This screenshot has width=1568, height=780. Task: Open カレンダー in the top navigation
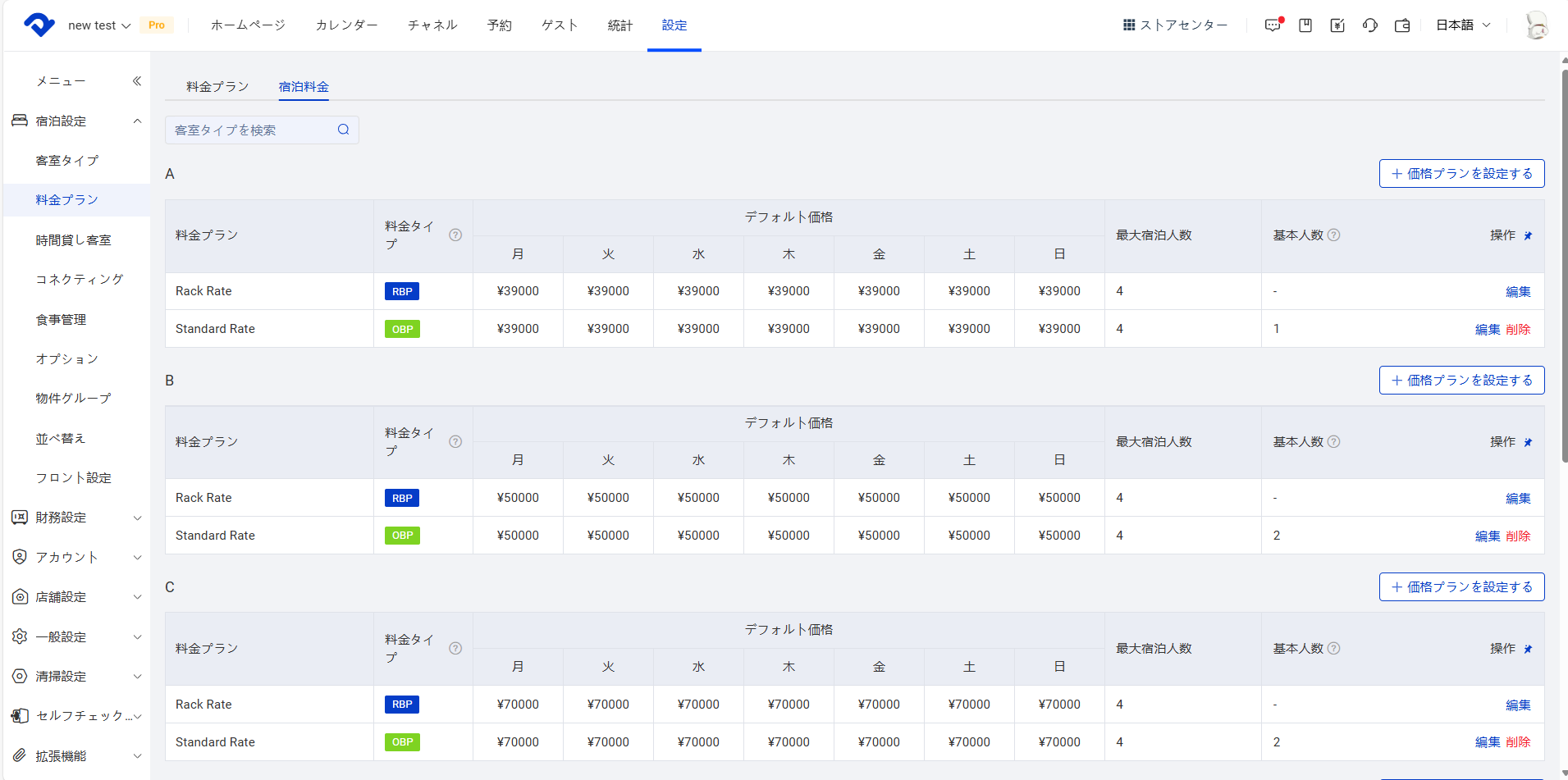pyautogui.click(x=346, y=25)
